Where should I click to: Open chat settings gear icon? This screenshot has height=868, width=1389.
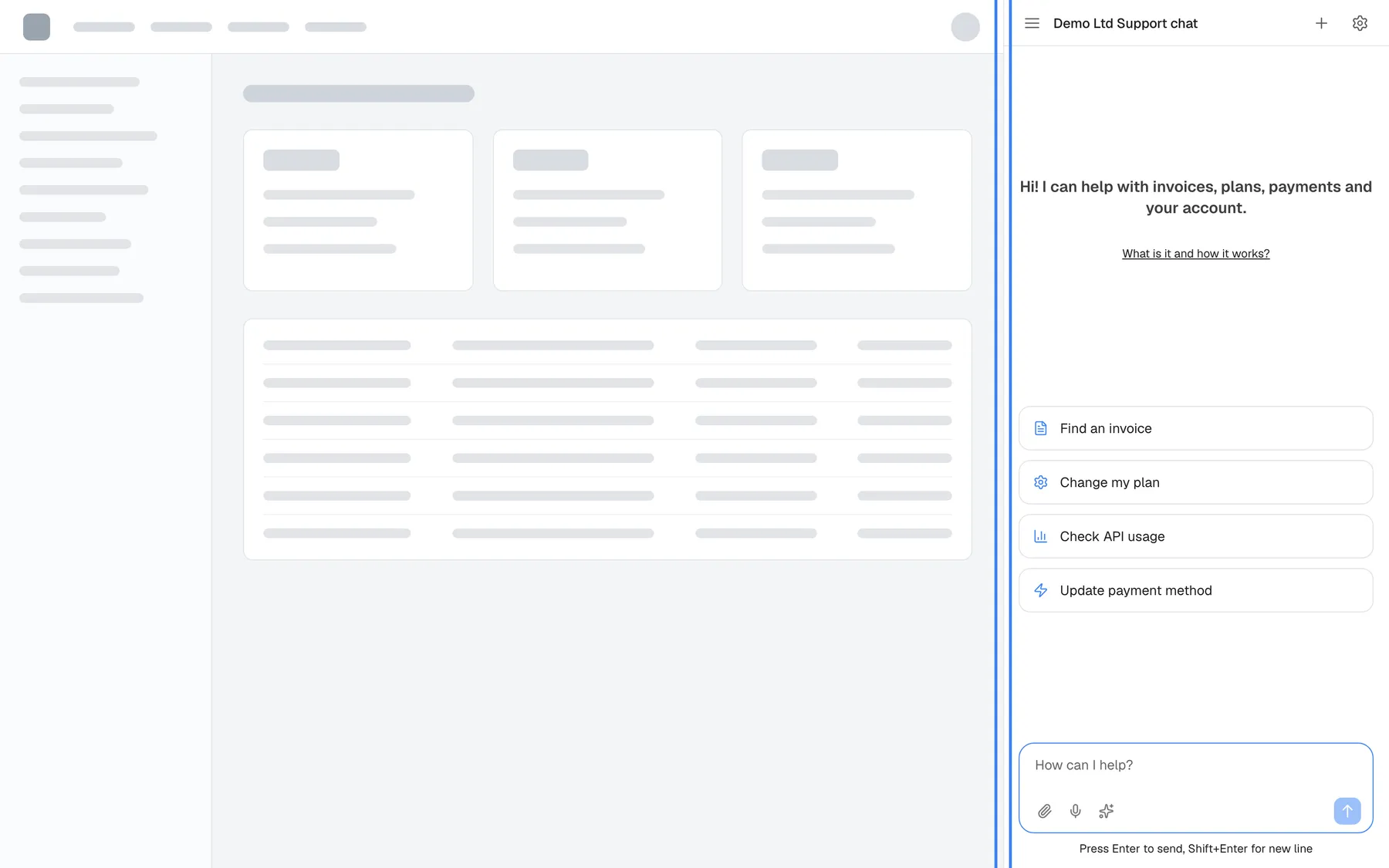point(1360,23)
